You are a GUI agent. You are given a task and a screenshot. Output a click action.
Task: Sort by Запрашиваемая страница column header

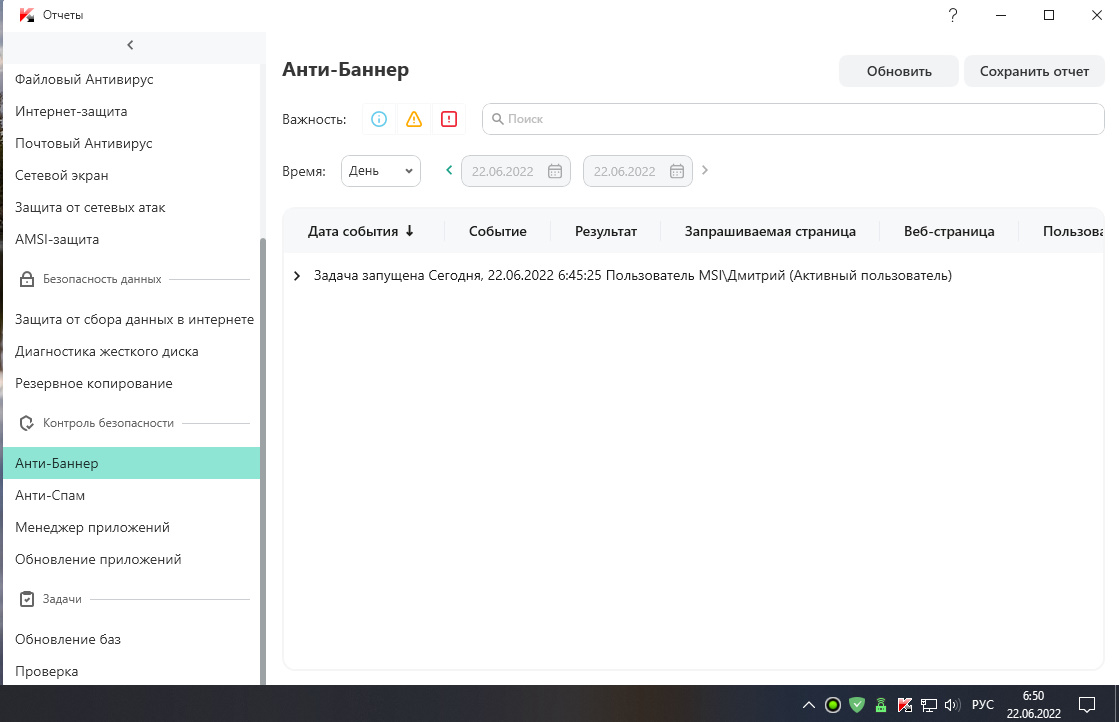coord(770,231)
